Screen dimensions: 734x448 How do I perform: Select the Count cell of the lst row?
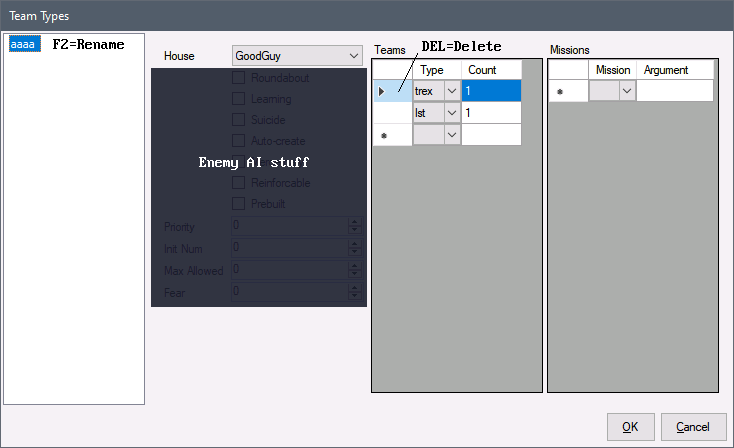coord(491,113)
